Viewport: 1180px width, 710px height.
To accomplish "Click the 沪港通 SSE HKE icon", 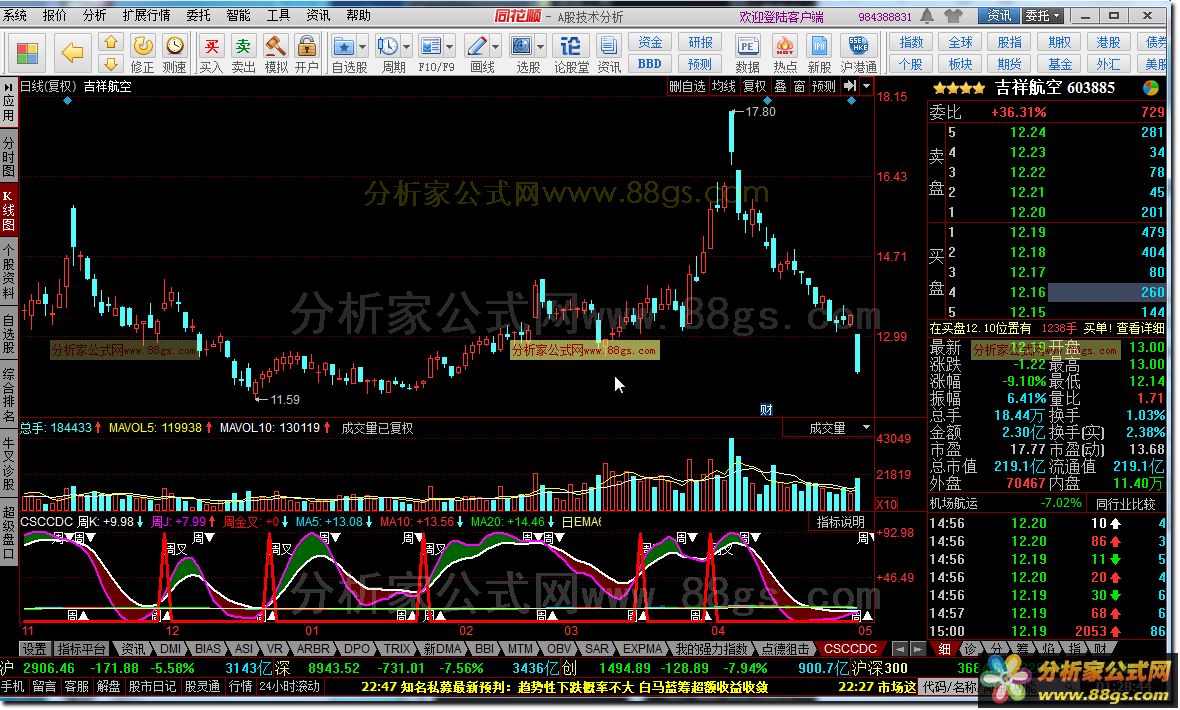I will click(858, 47).
